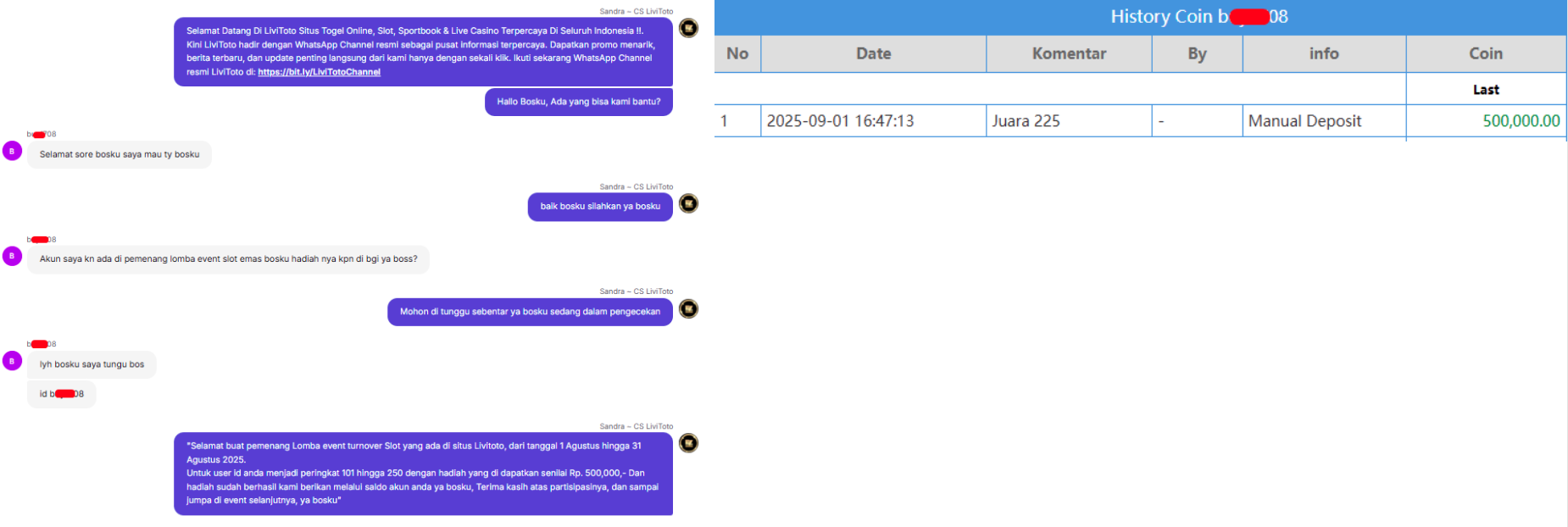Click the "History Coin" table title
The image size is (1568, 527).
pyautogui.click(x=1199, y=17)
